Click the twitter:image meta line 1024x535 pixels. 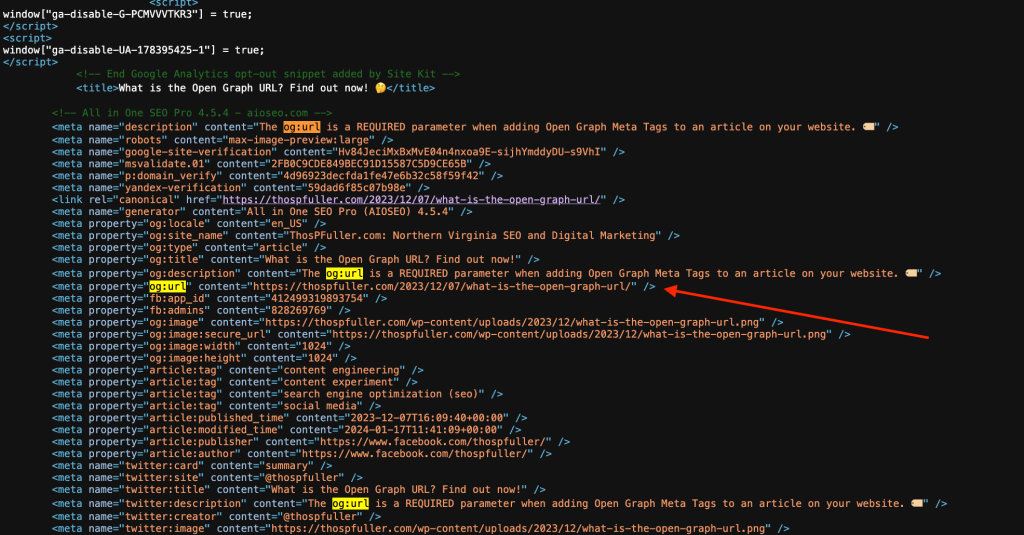point(421,528)
